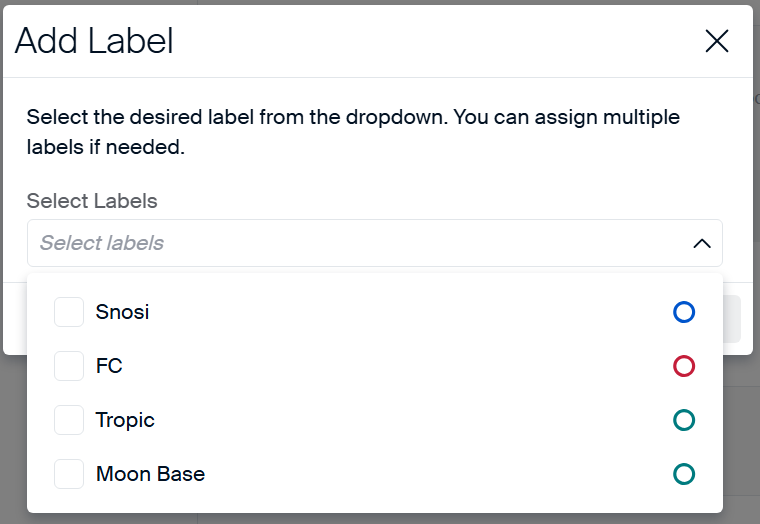The height and width of the screenshot is (524, 760).
Task: Click the red circle icon for FC
Action: (x=684, y=366)
